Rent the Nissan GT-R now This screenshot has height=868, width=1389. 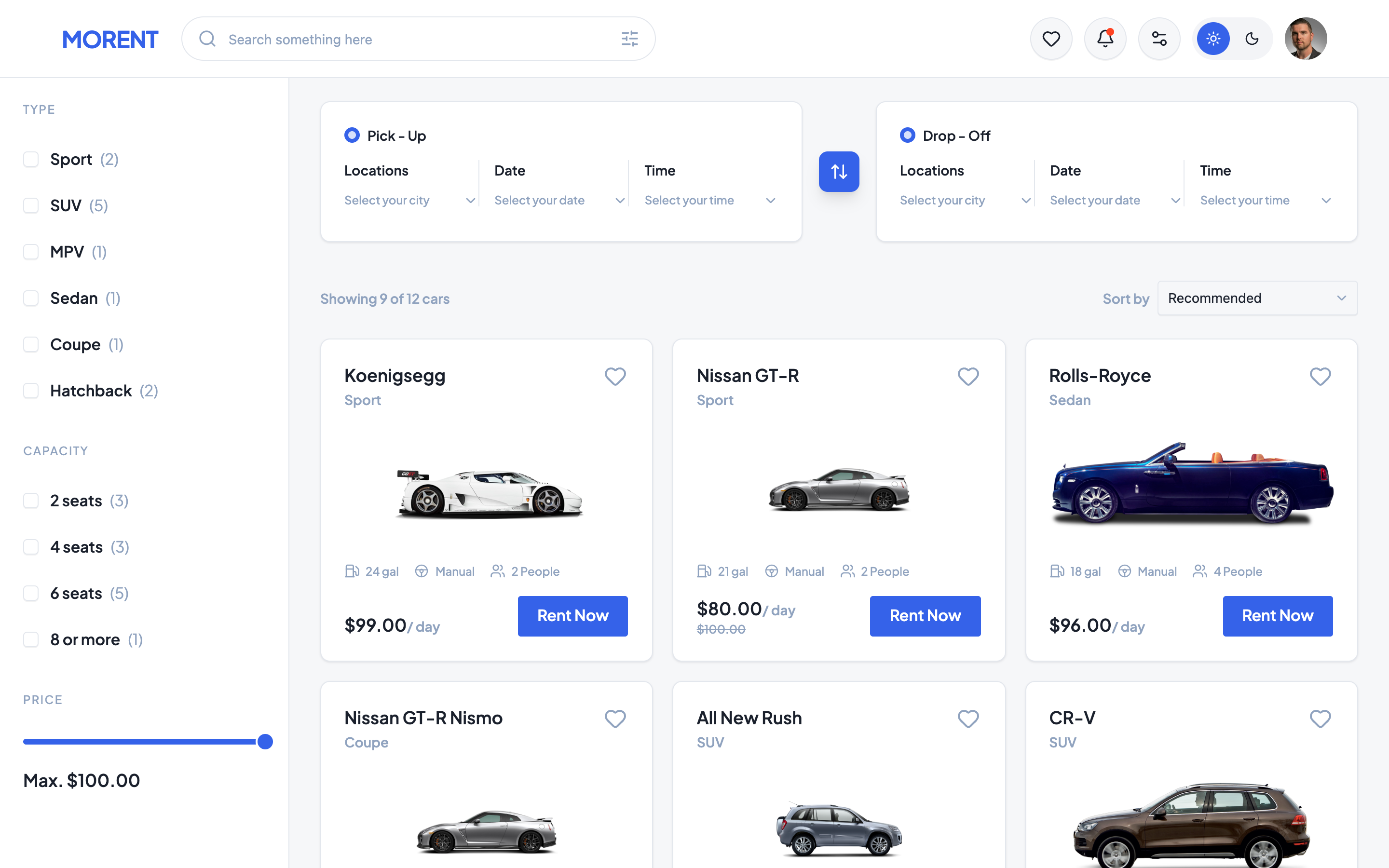click(925, 616)
